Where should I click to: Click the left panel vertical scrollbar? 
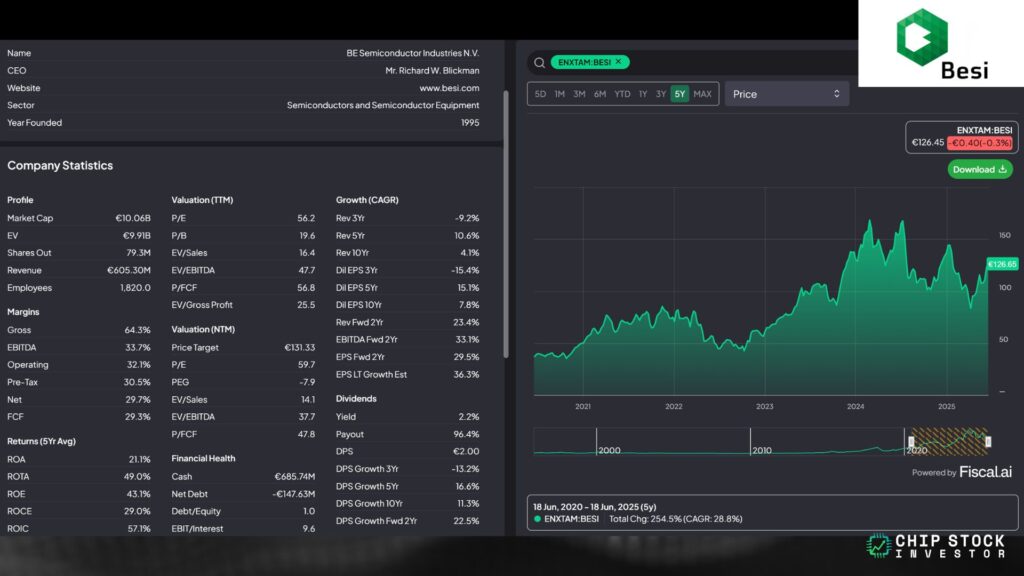[505, 224]
